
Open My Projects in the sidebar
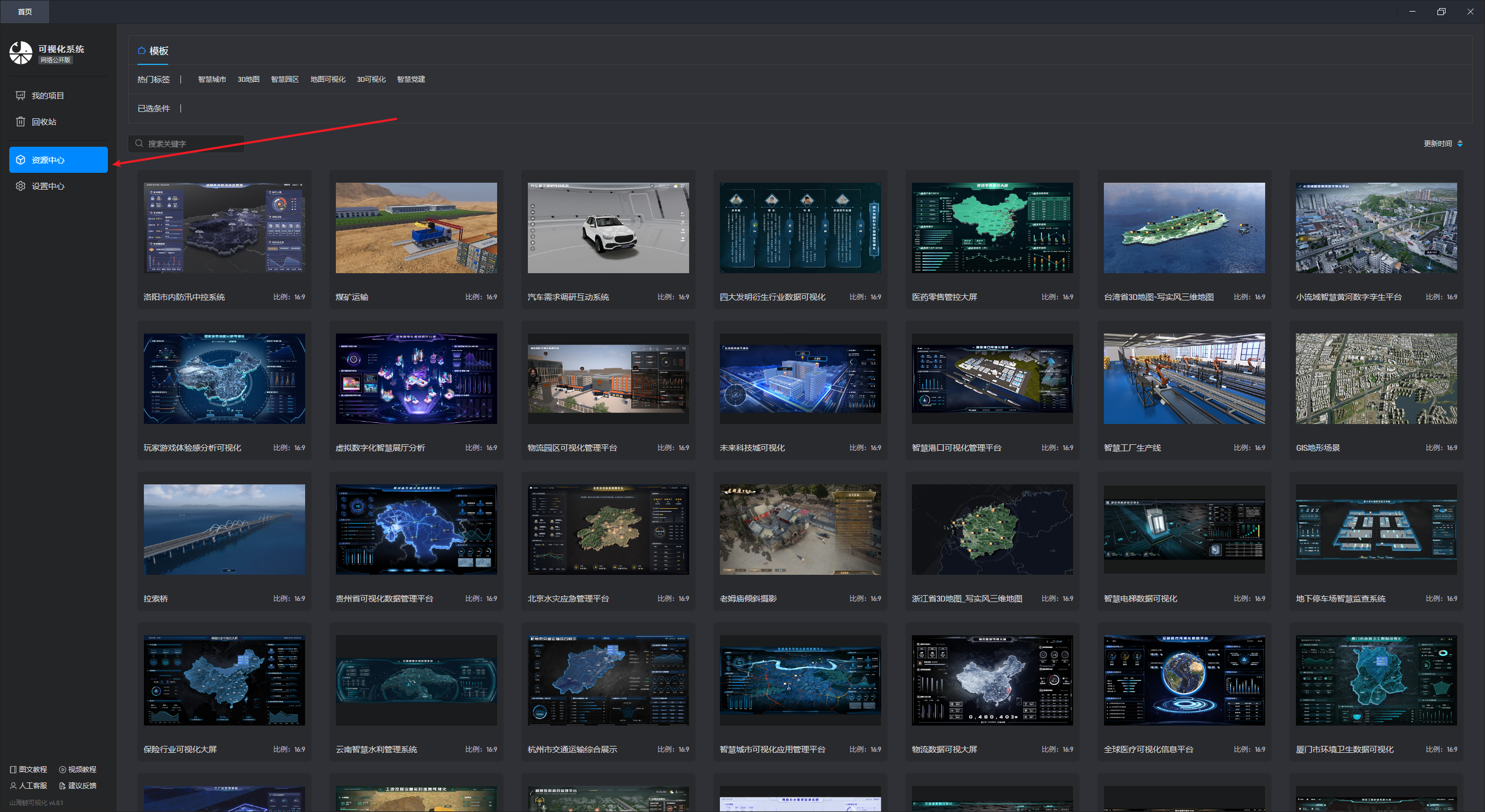point(48,96)
